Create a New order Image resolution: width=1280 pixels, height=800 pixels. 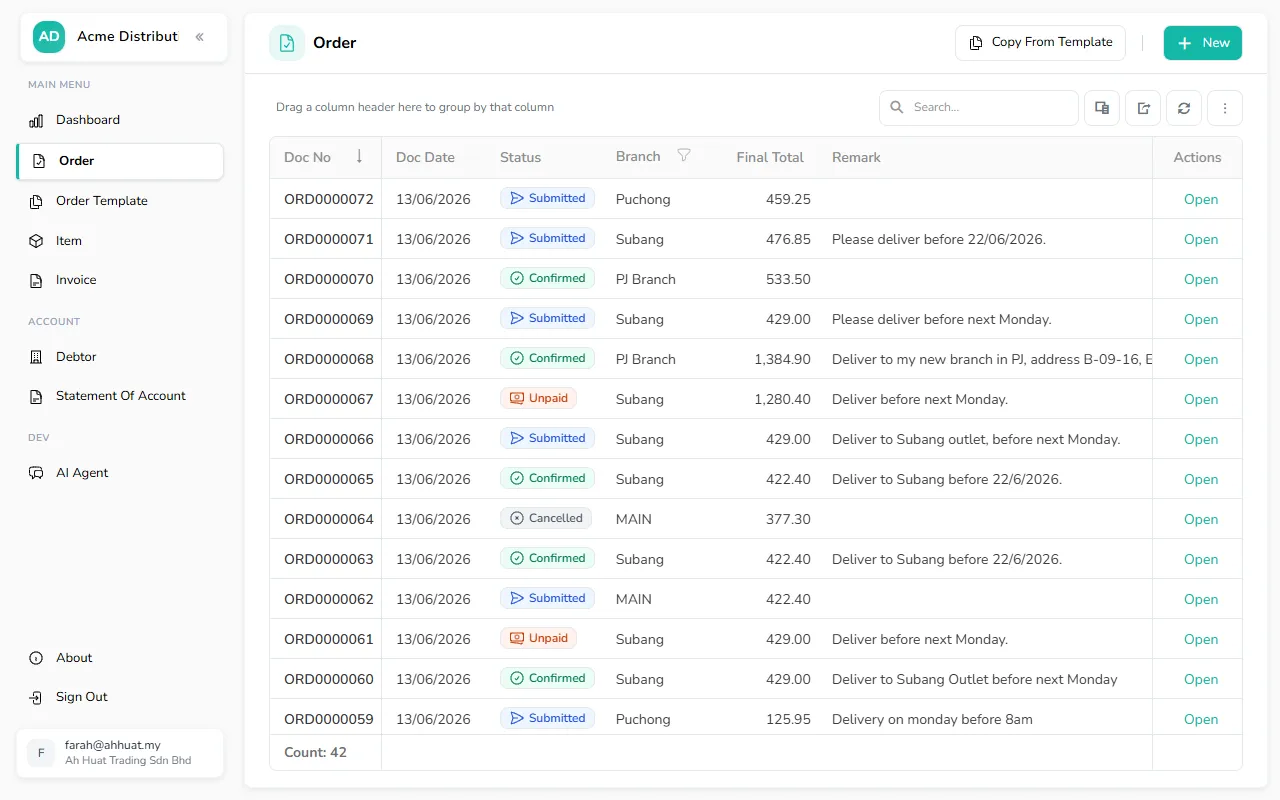pyautogui.click(x=1203, y=43)
